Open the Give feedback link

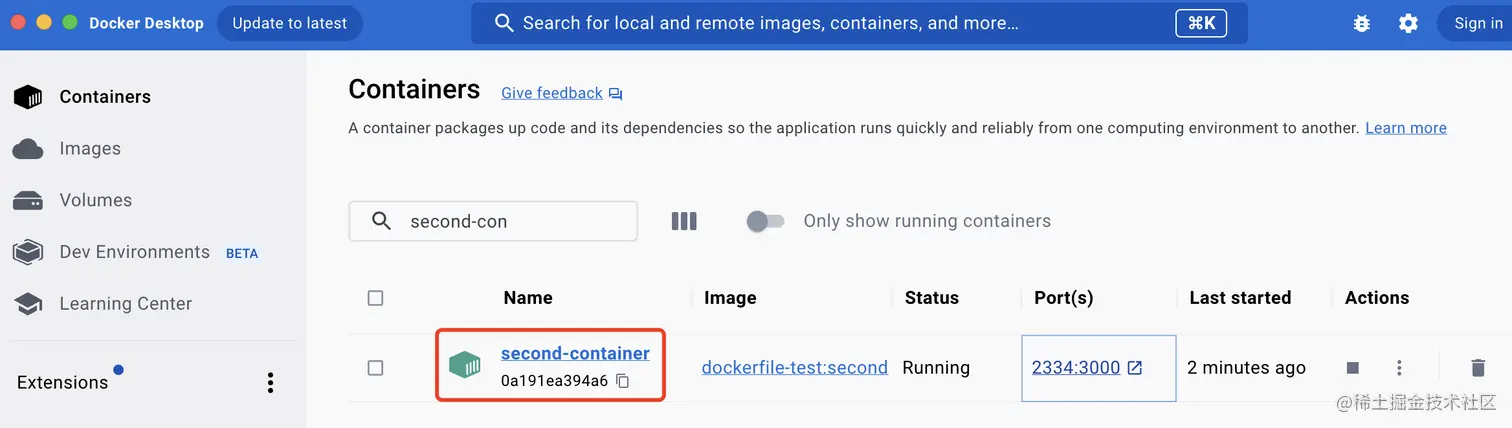pos(552,93)
